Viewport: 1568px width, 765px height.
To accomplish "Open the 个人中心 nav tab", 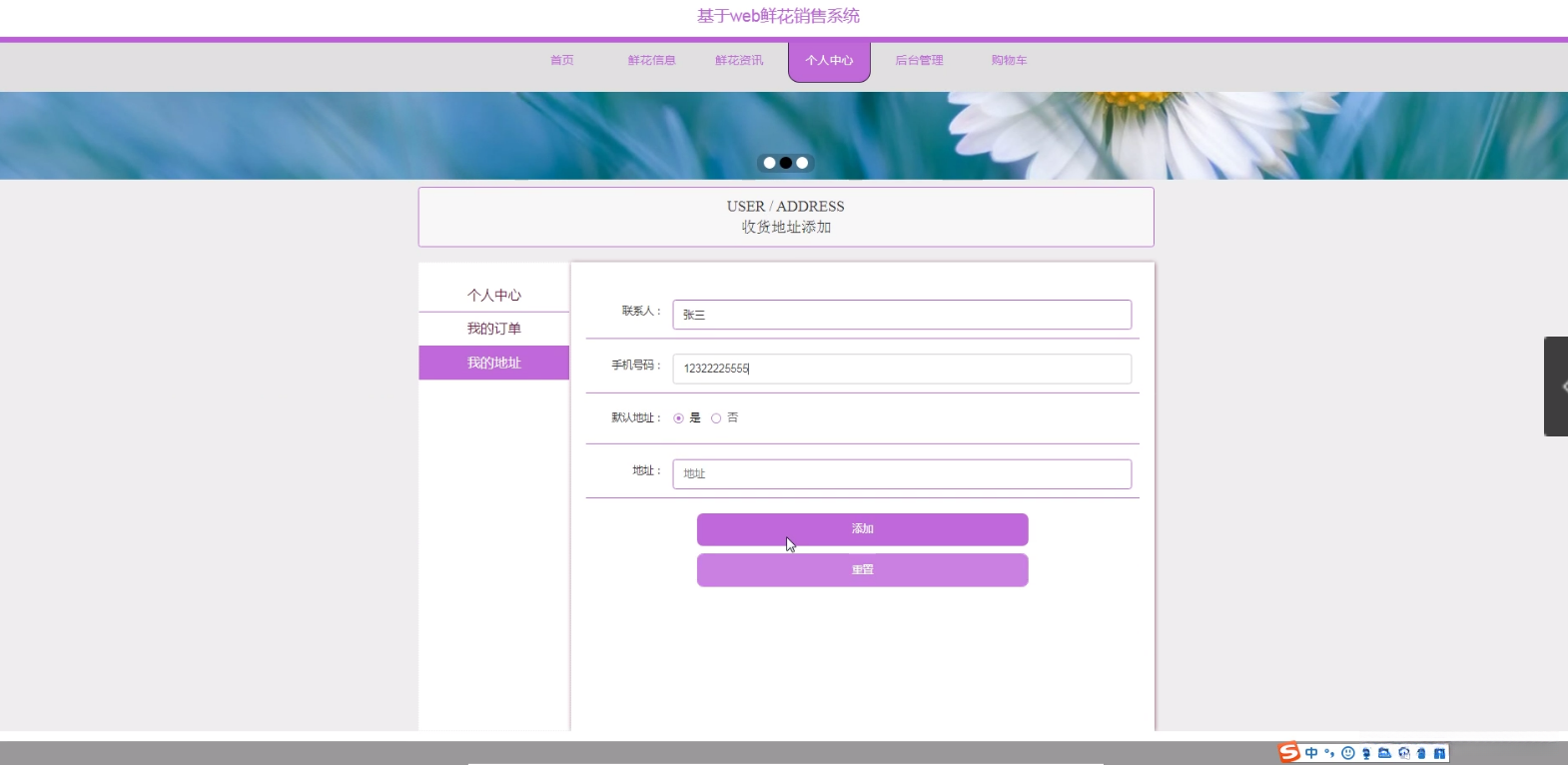I will (x=829, y=62).
